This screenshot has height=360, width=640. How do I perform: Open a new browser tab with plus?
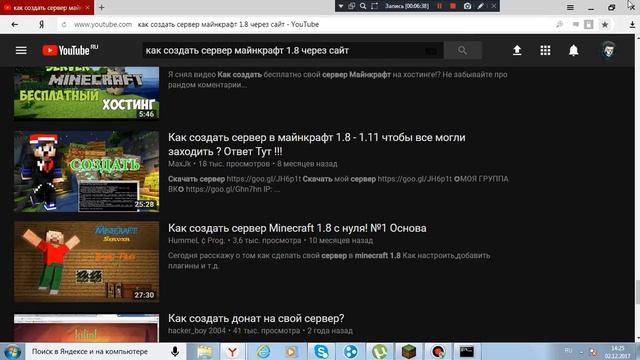coord(102,7)
